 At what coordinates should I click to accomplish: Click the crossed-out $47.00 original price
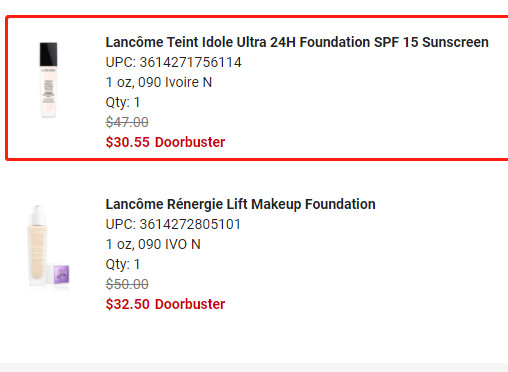[x=127, y=122]
